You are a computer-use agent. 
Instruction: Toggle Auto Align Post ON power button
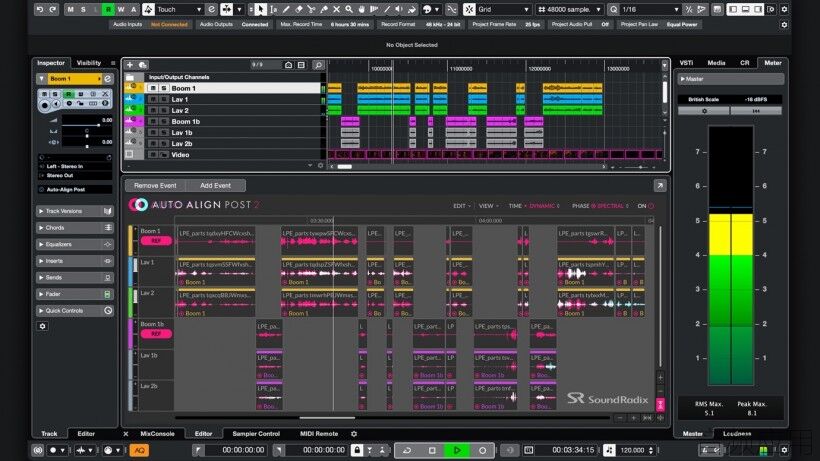(x=651, y=206)
